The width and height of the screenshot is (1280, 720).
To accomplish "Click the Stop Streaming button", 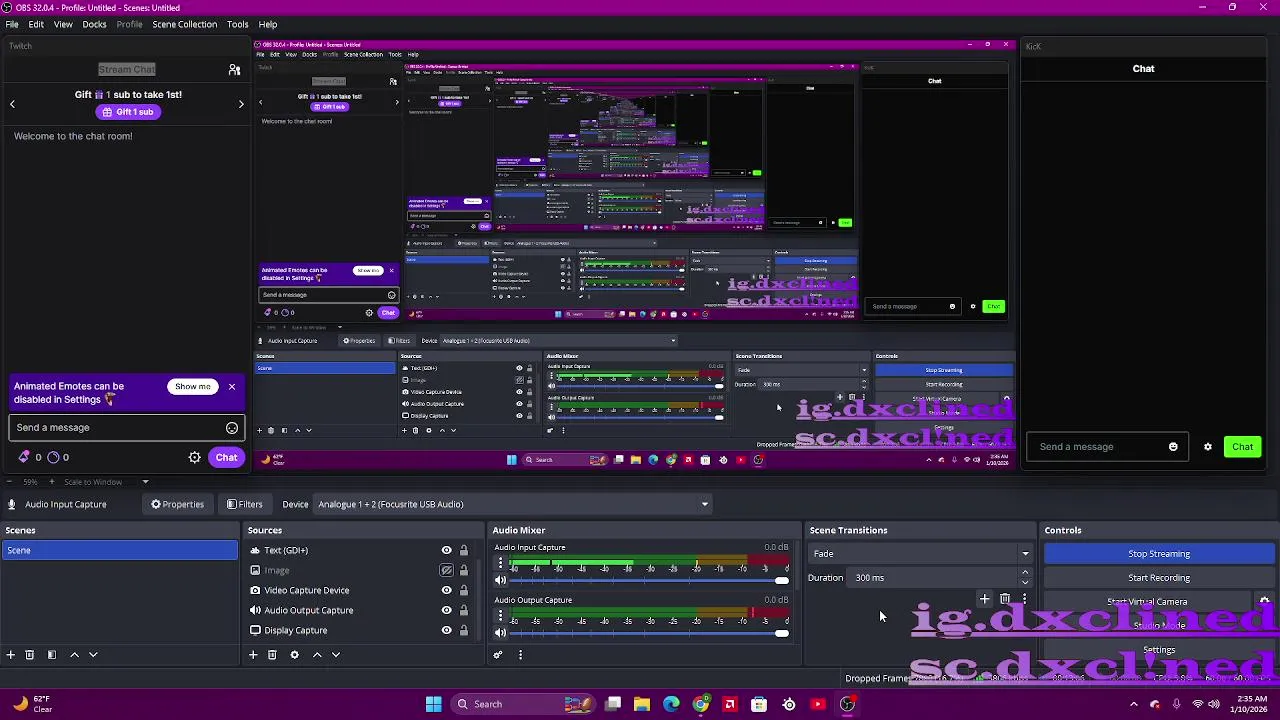I will (x=1159, y=554).
